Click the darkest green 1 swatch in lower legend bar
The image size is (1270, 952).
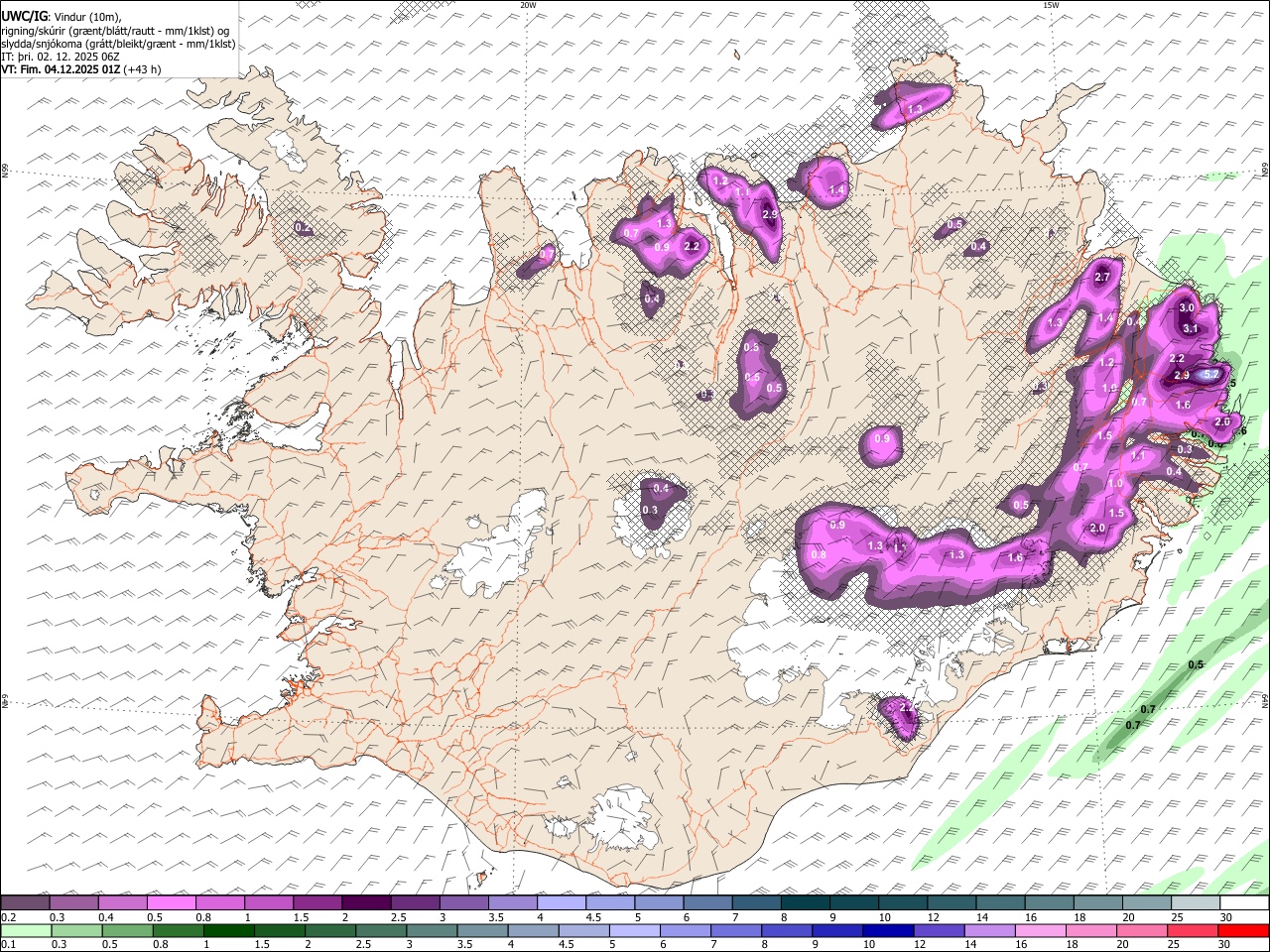[227, 931]
